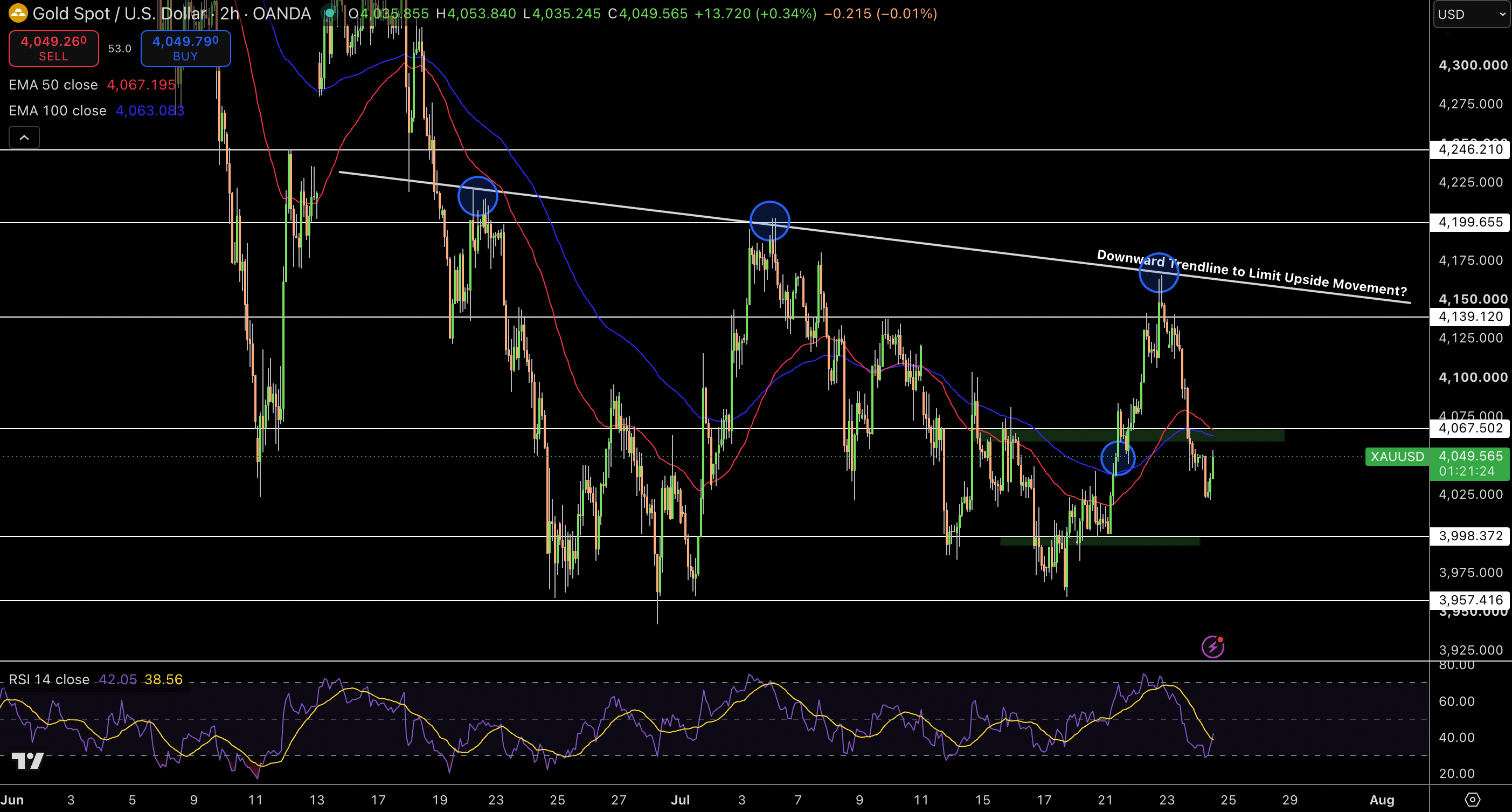The width and height of the screenshot is (1512, 812).
Task: Click the red SELL 4,049.26 button
Action: [53, 49]
